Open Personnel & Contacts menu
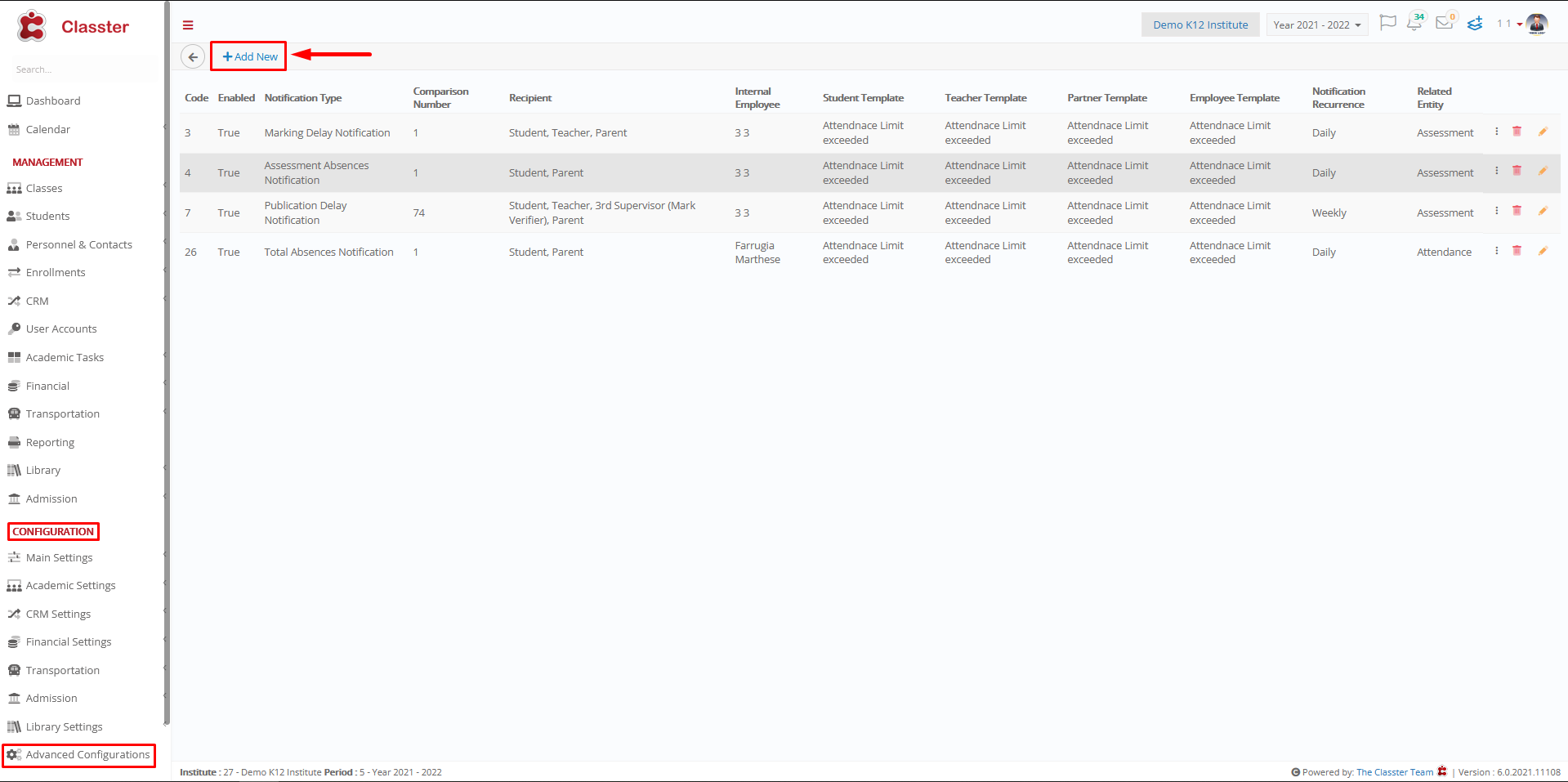This screenshot has height=782, width=1568. point(78,244)
